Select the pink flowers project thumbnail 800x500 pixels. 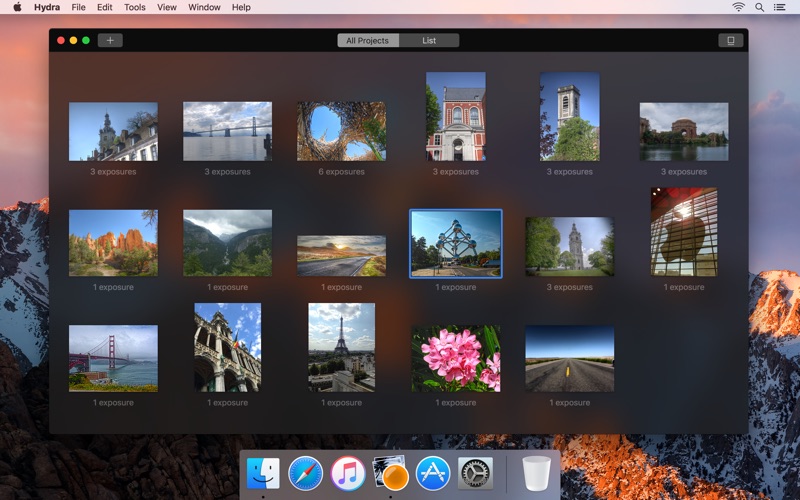(x=456, y=358)
